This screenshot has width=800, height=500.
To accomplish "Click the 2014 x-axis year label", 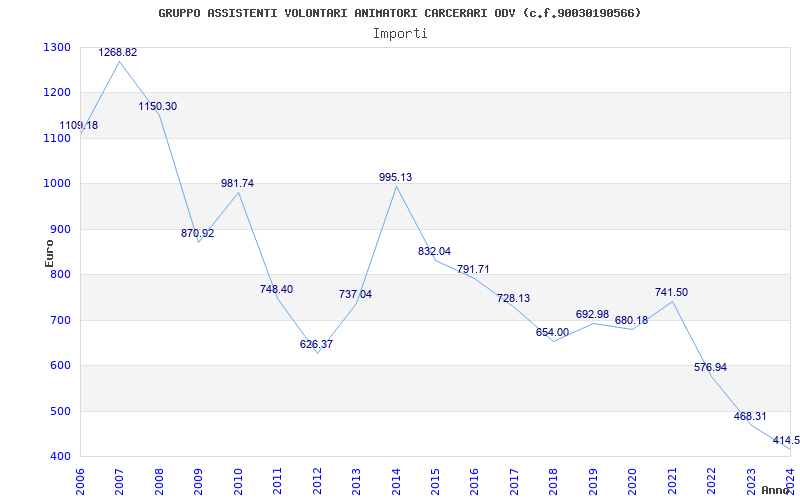I will (x=395, y=480).
